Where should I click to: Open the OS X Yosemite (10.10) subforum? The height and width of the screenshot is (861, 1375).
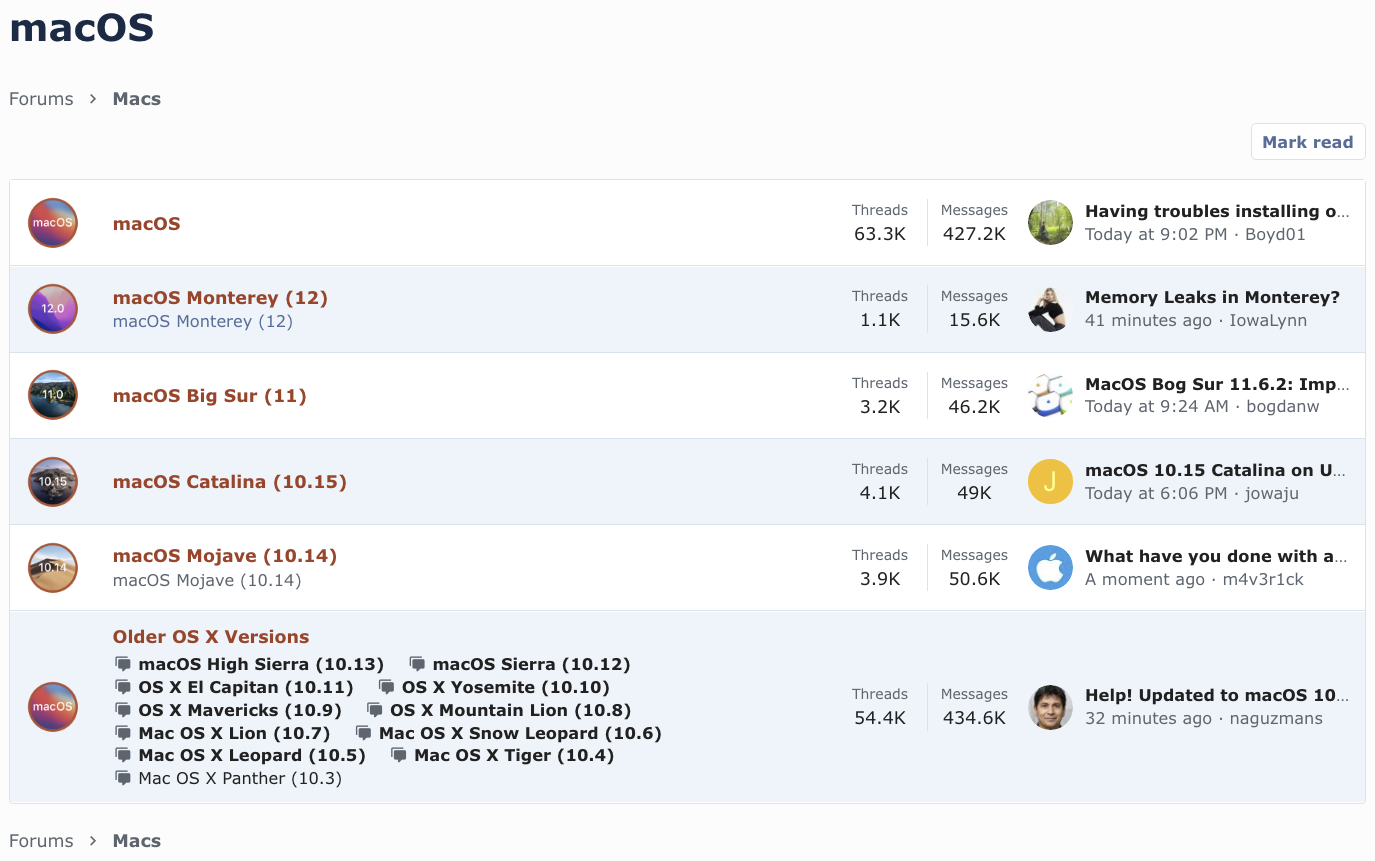coord(505,687)
